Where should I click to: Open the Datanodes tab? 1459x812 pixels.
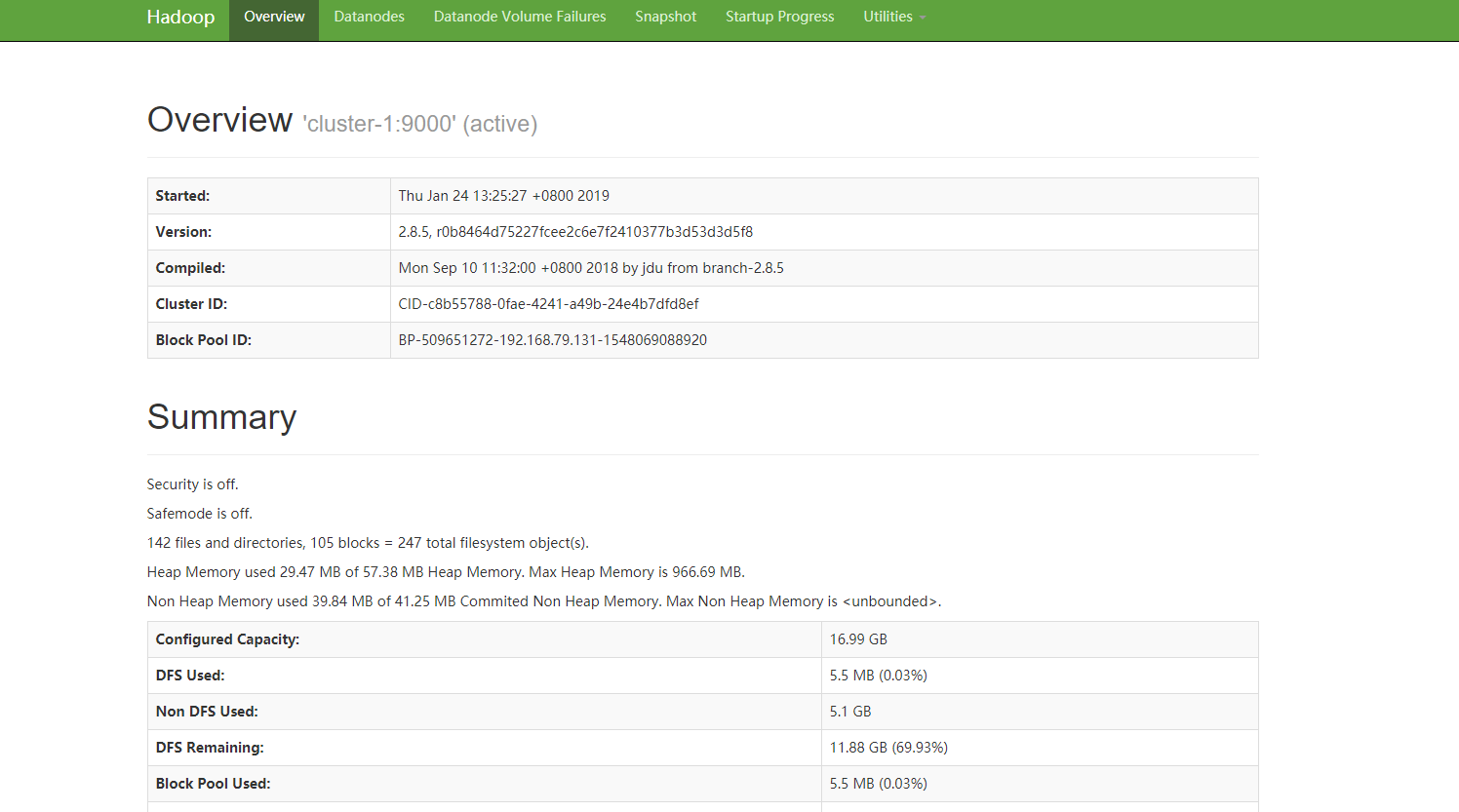pos(369,18)
